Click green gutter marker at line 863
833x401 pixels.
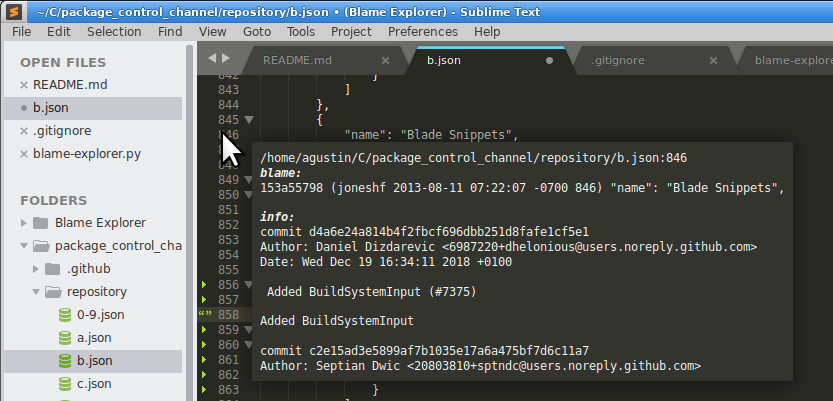tap(204, 390)
